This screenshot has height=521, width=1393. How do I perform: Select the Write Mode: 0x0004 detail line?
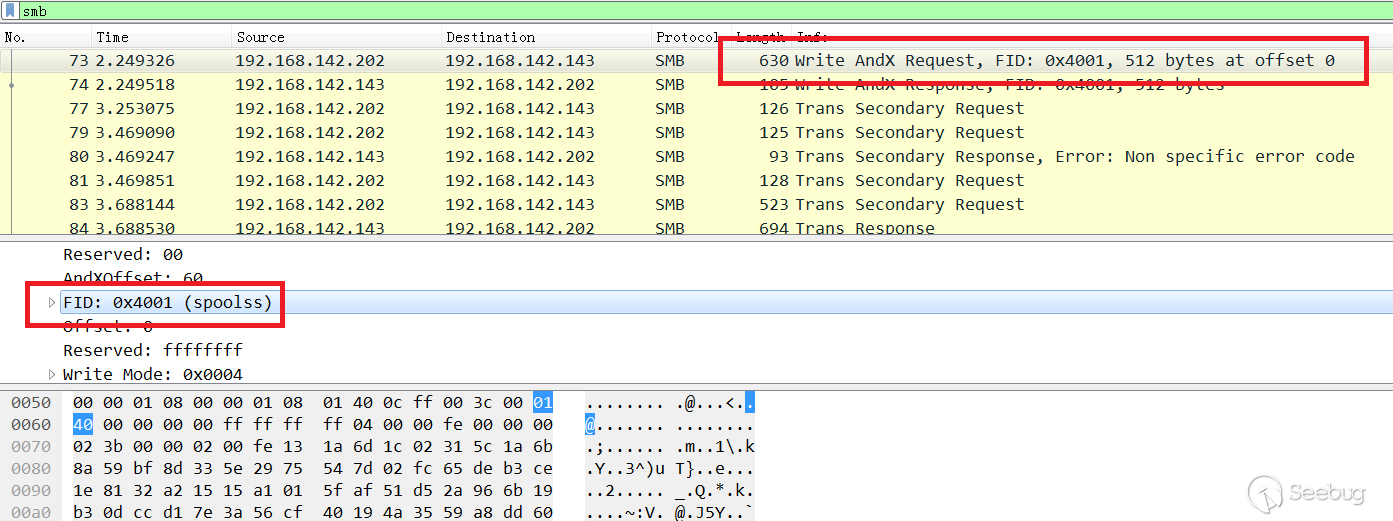tap(153, 375)
